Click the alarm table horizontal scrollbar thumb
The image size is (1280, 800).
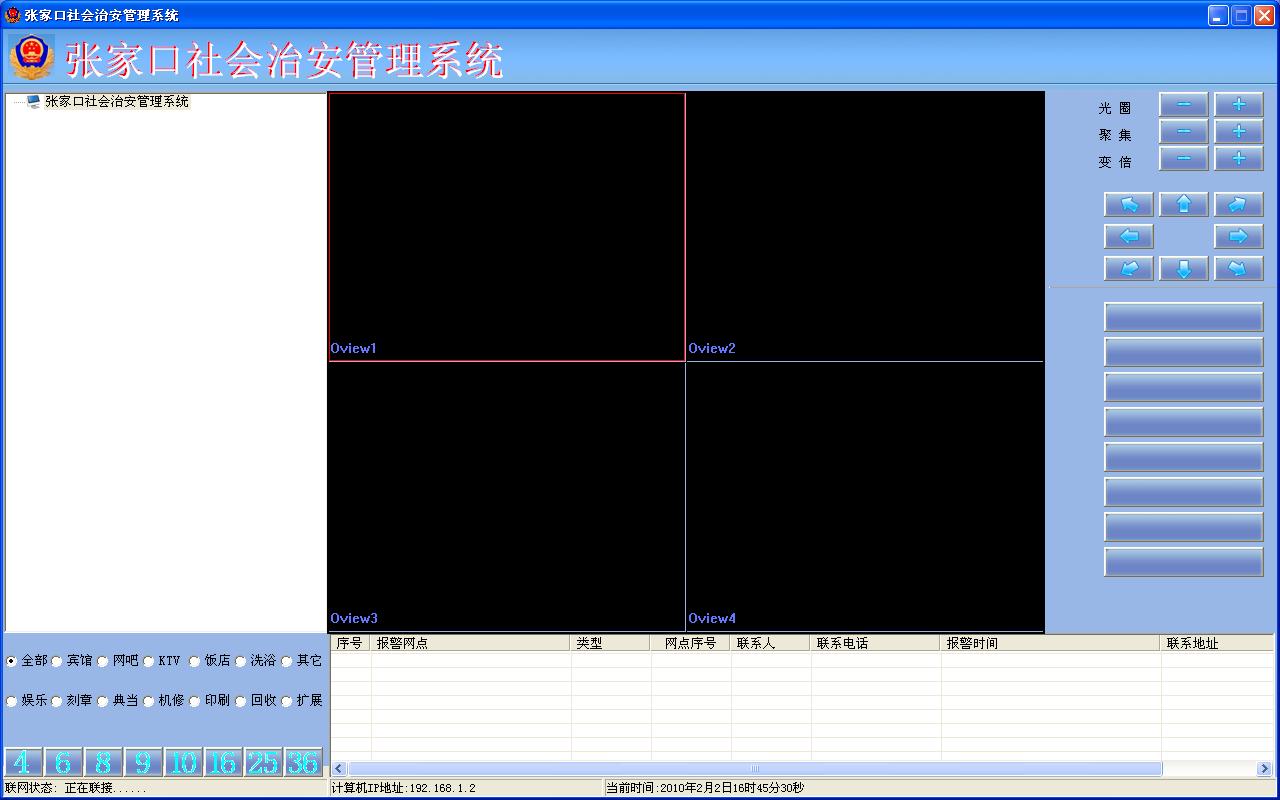[x=755, y=768]
